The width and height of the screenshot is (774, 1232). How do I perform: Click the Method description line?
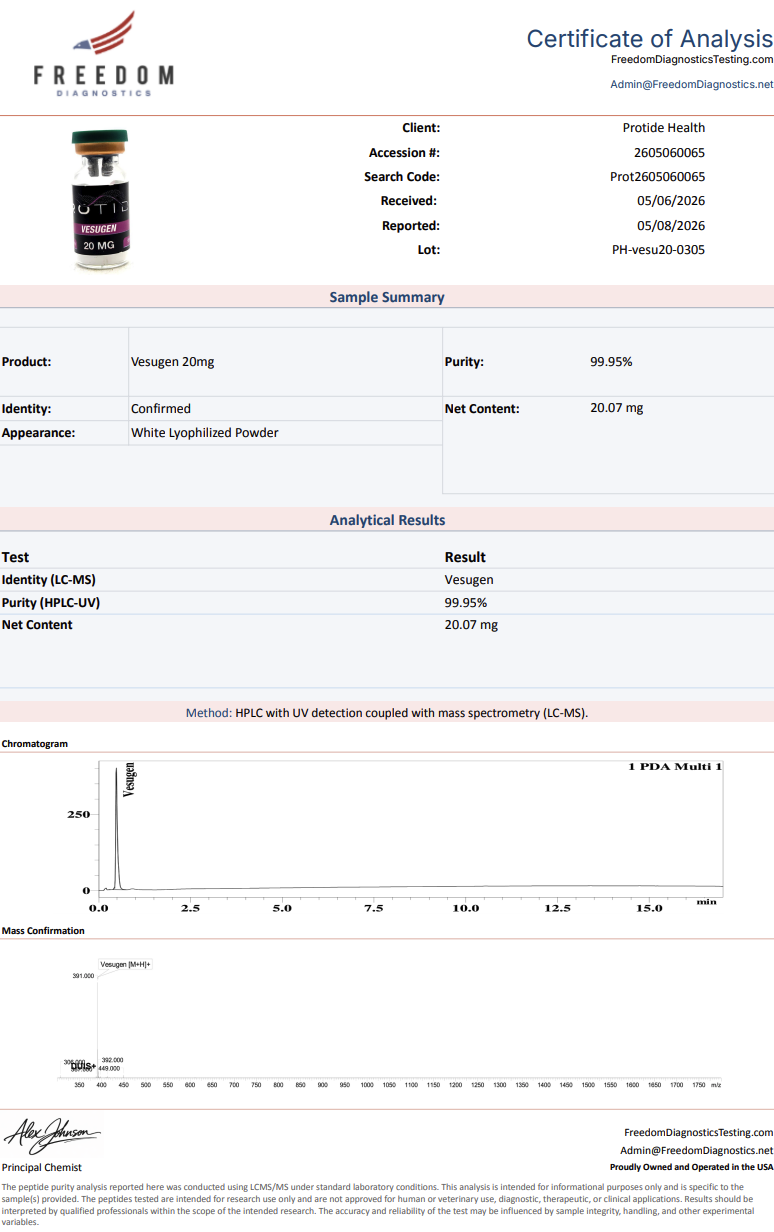click(x=387, y=713)
